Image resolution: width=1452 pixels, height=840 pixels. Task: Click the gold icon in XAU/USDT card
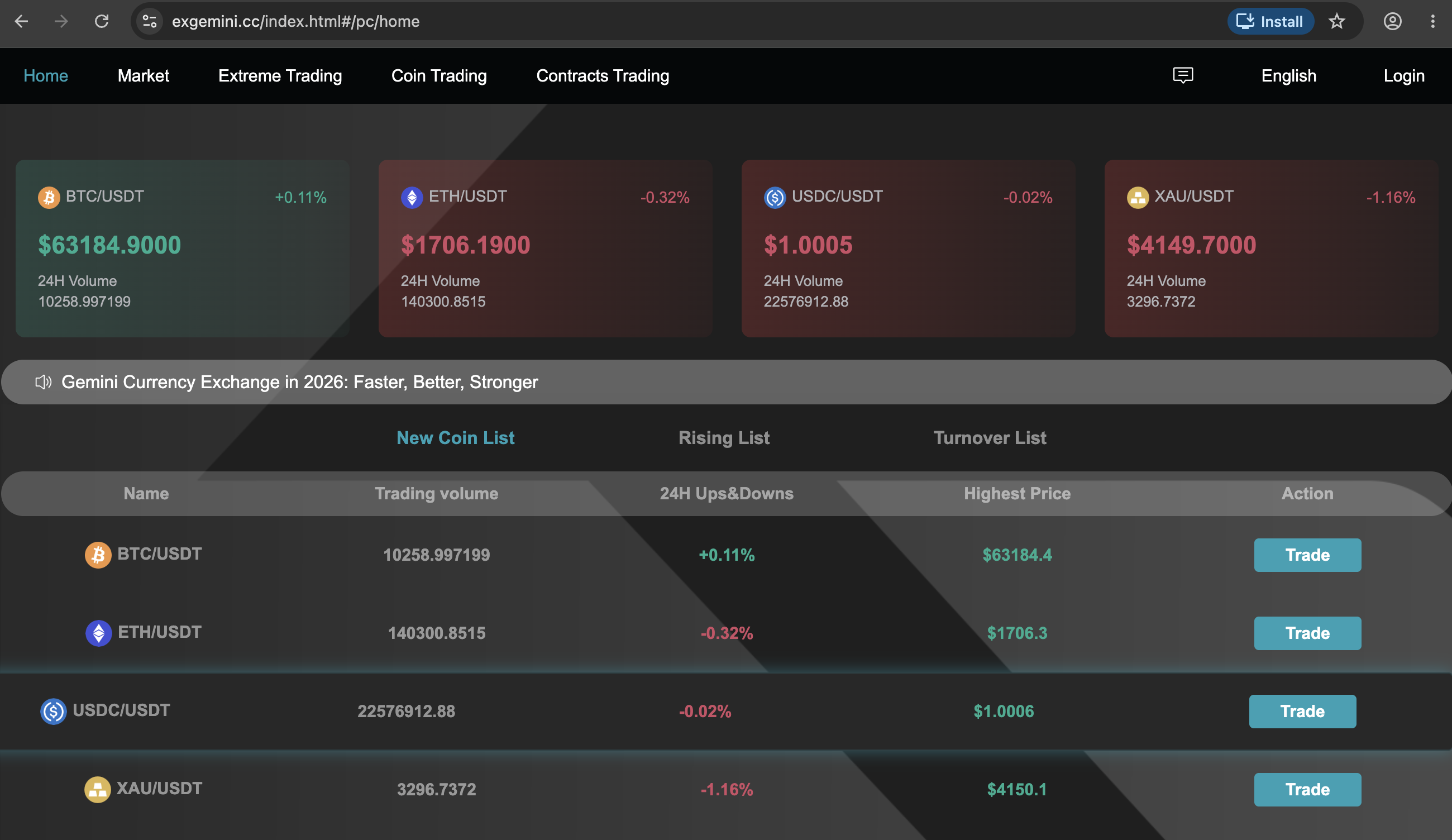coord(1138,198)
